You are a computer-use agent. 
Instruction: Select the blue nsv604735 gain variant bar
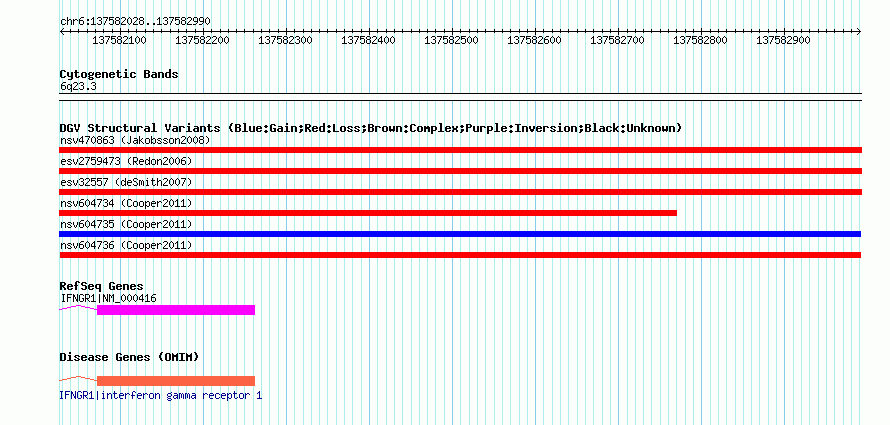460,234
